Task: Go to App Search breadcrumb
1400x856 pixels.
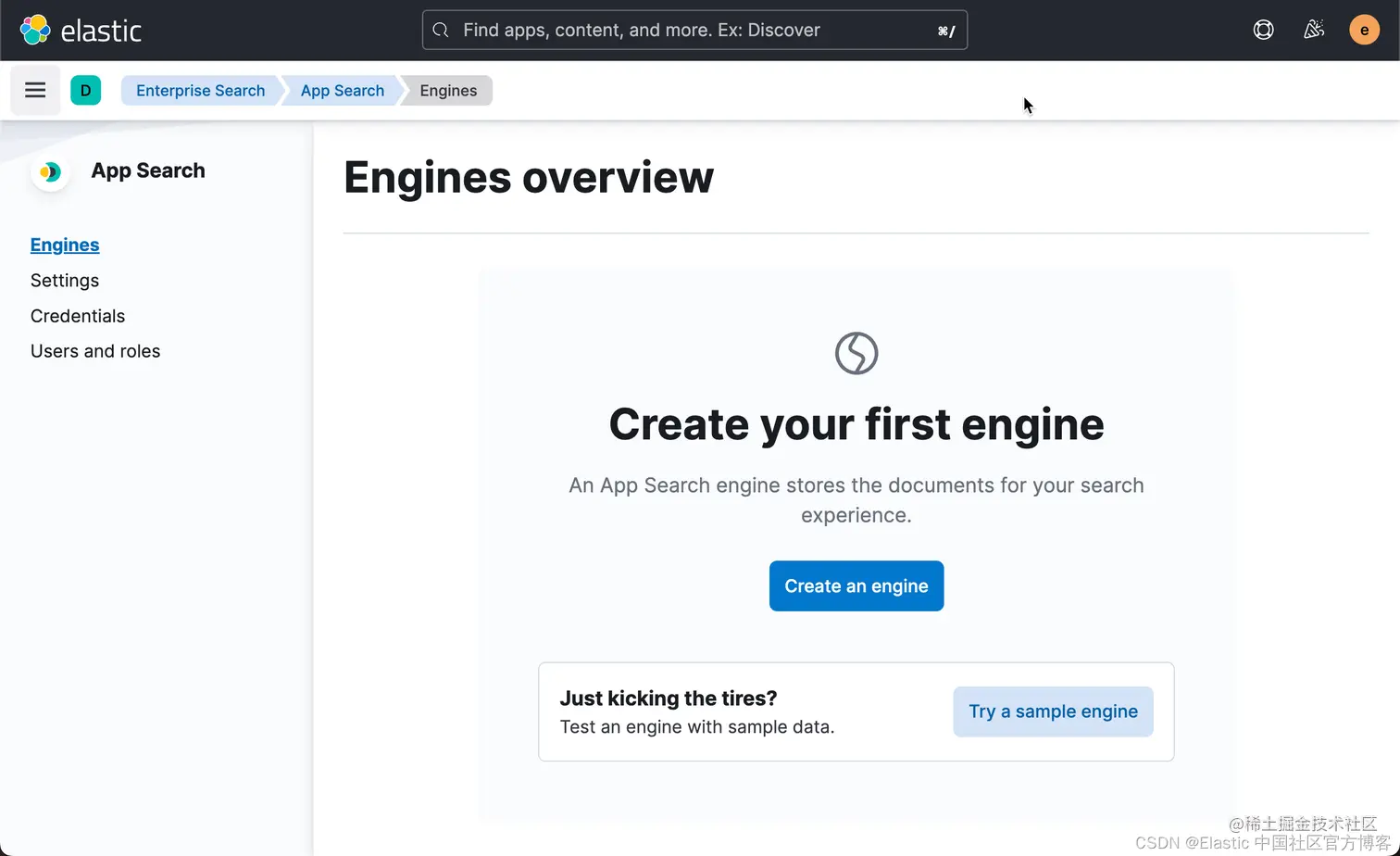Action: pyautogui.click(x=342, y=90)
